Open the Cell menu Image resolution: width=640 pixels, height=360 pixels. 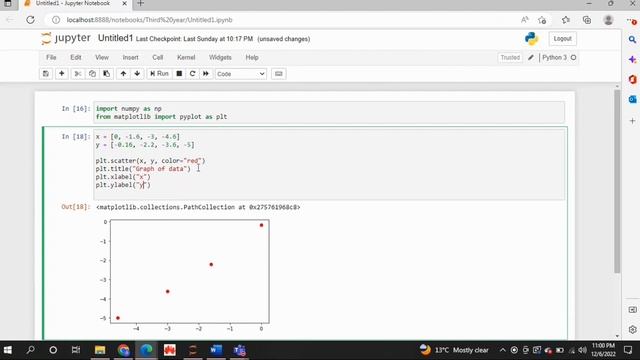click(x=158, y=58)
